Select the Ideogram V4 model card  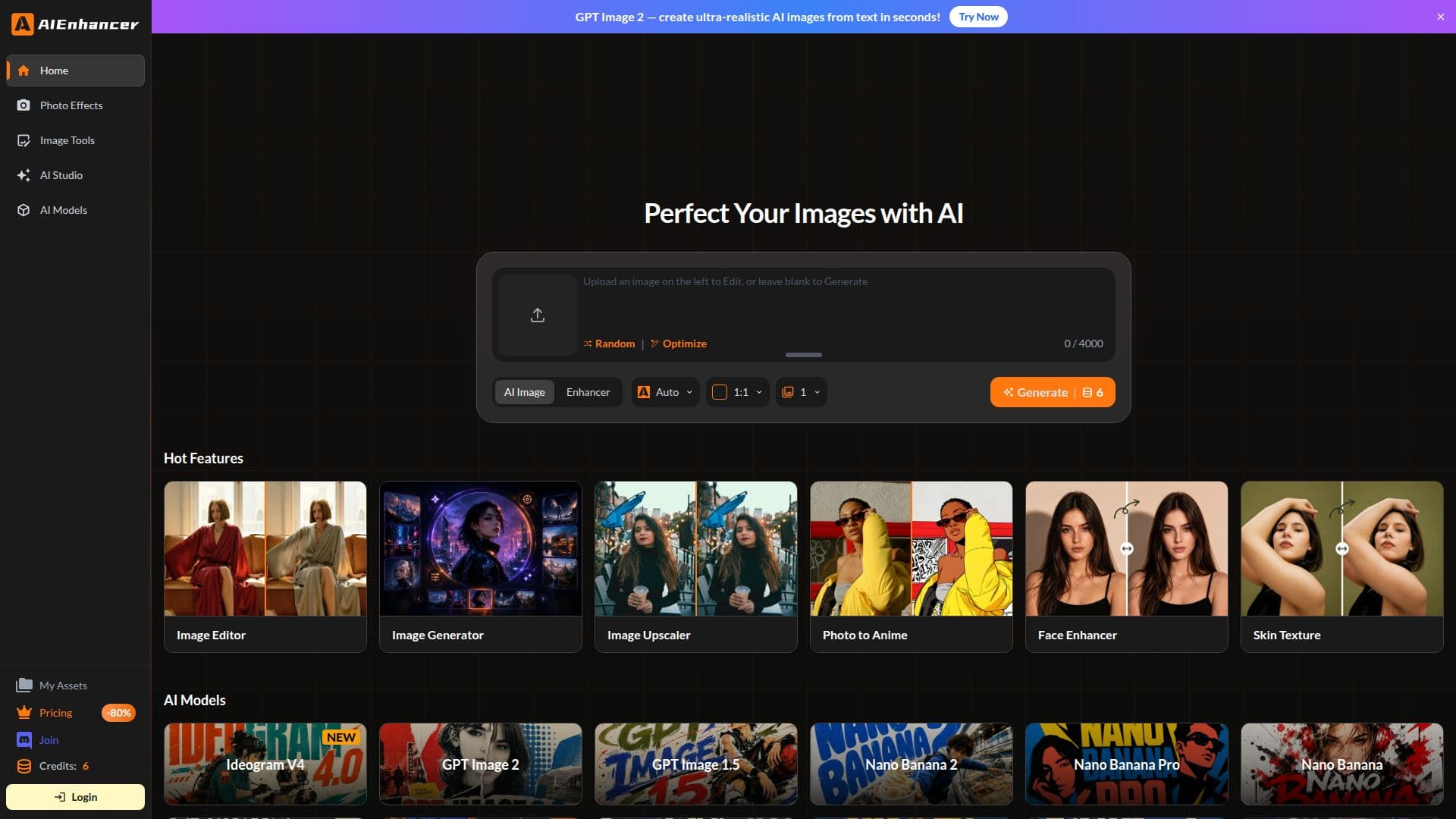click(x=265, y=764)
